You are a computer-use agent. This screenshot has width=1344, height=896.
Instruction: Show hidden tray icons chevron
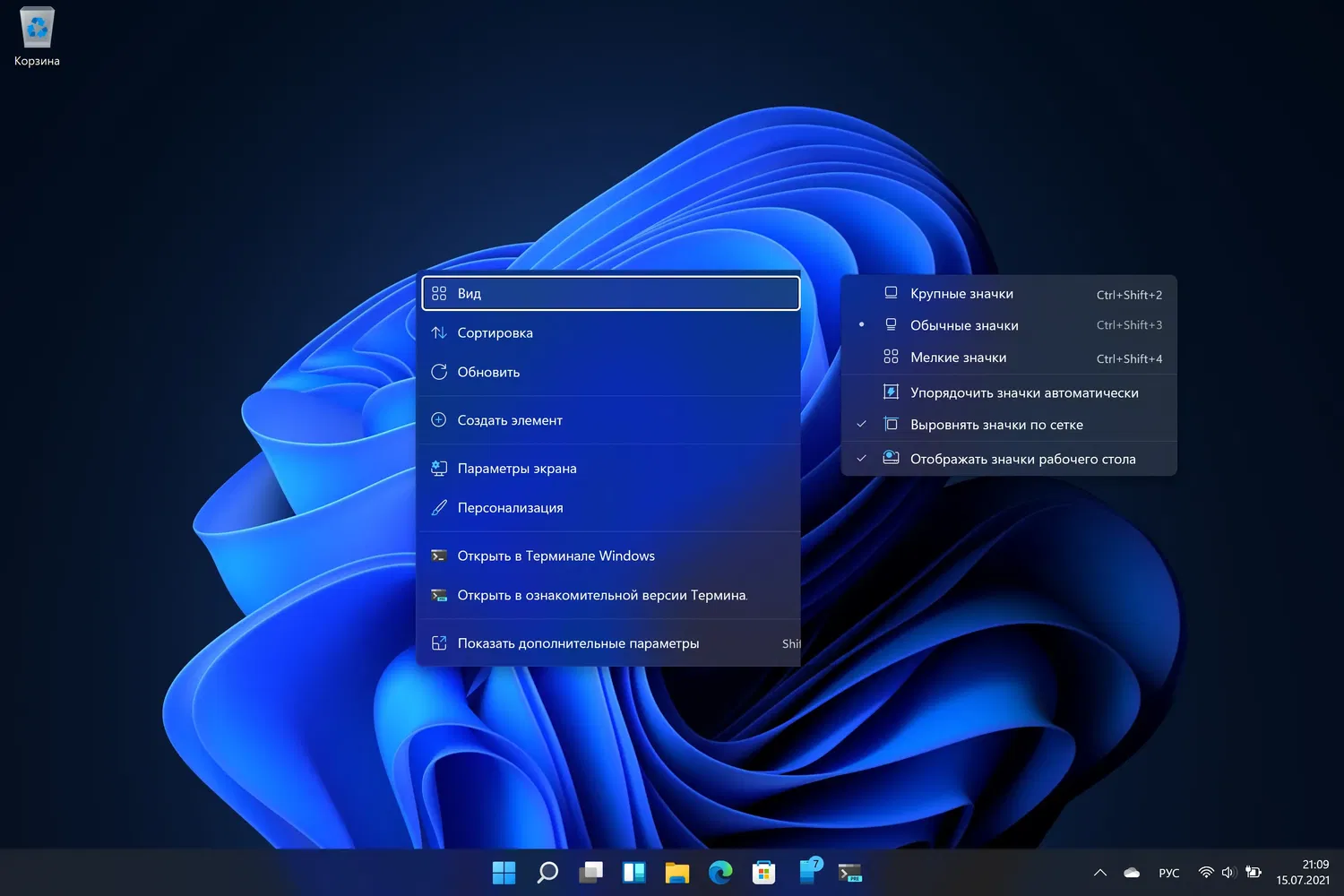coord(1100,873)
